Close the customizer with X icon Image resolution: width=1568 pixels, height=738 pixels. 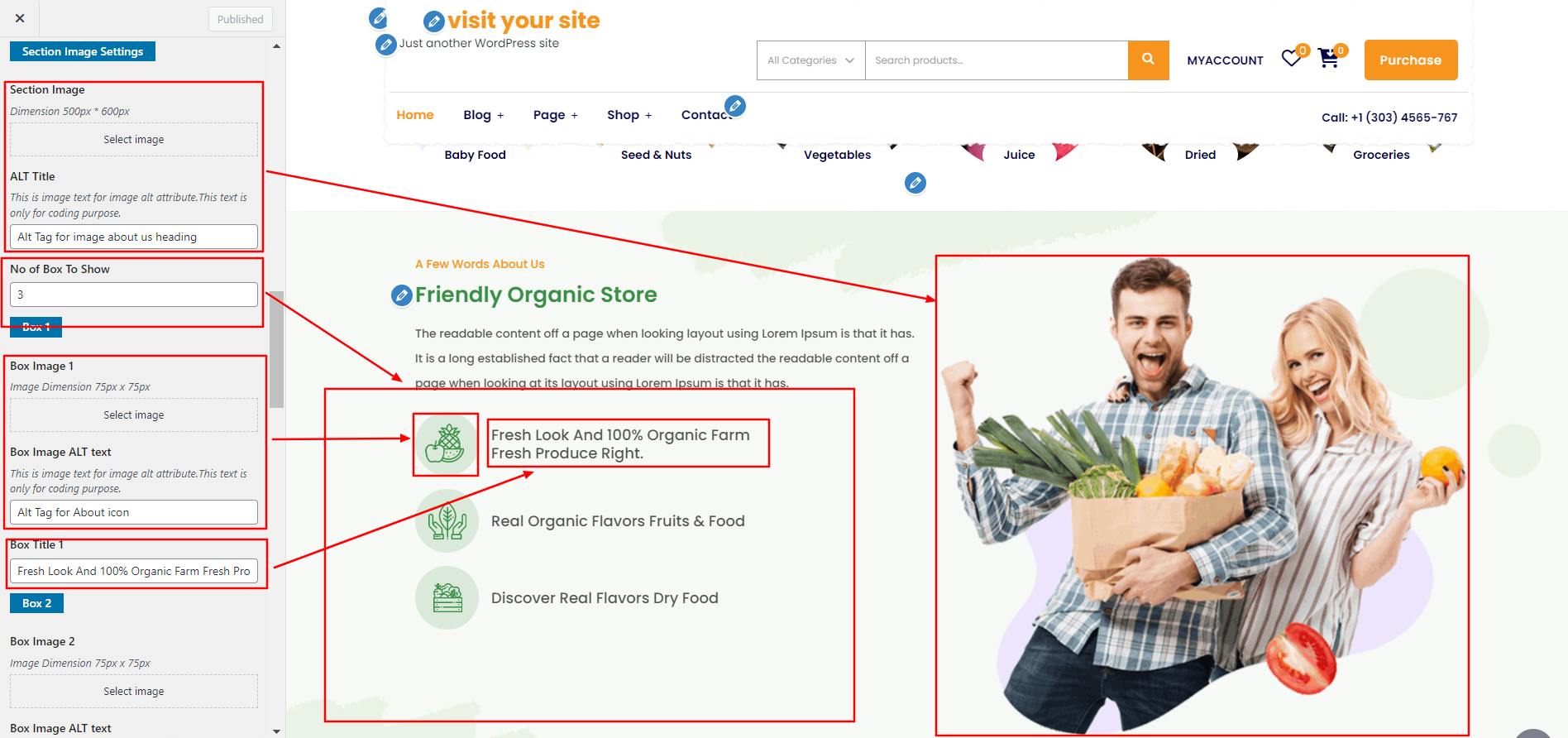tap(20, 18)
